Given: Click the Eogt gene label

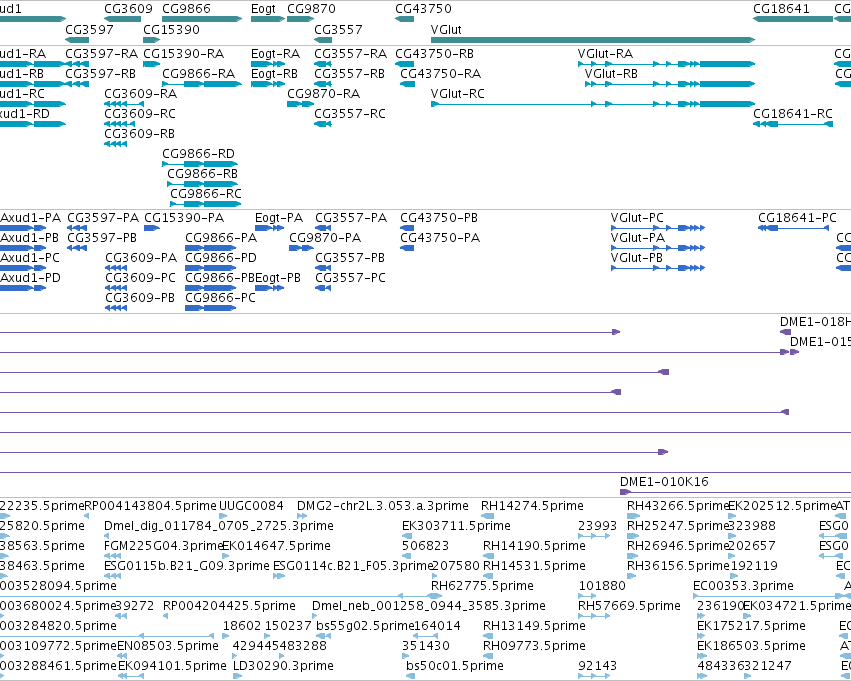Looking at the screenshot, I should pyautogui.click(x=263, y=9).
